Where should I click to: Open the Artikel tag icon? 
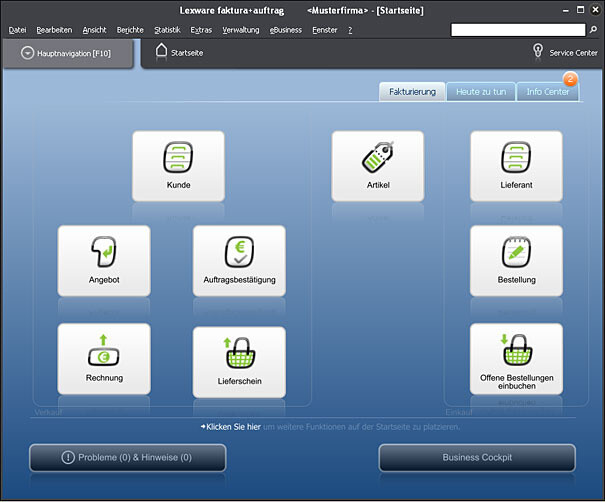tap(377, 158)
